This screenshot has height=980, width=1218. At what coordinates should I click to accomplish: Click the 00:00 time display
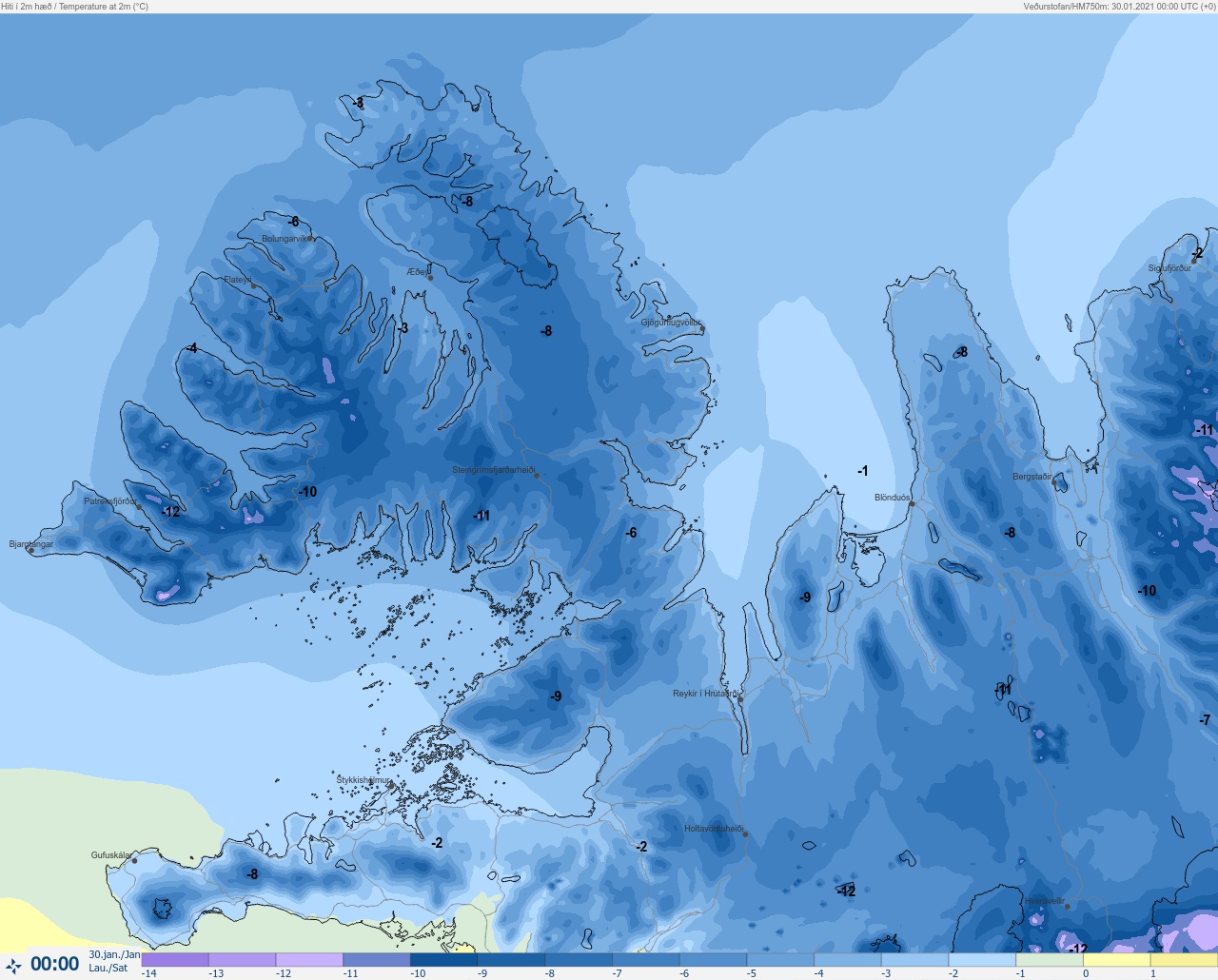point(55,965)
